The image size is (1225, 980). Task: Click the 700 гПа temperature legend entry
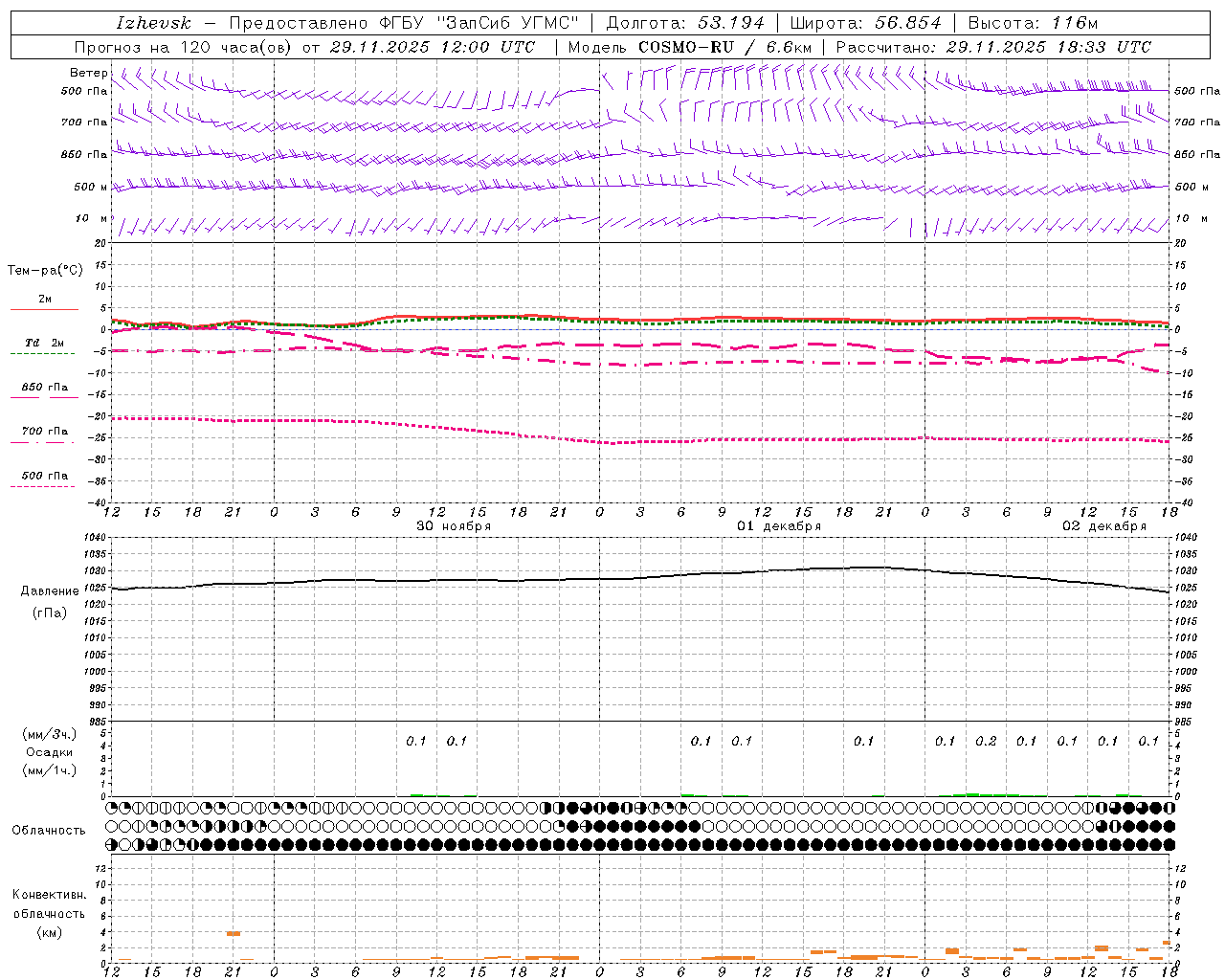coord(44,432)
